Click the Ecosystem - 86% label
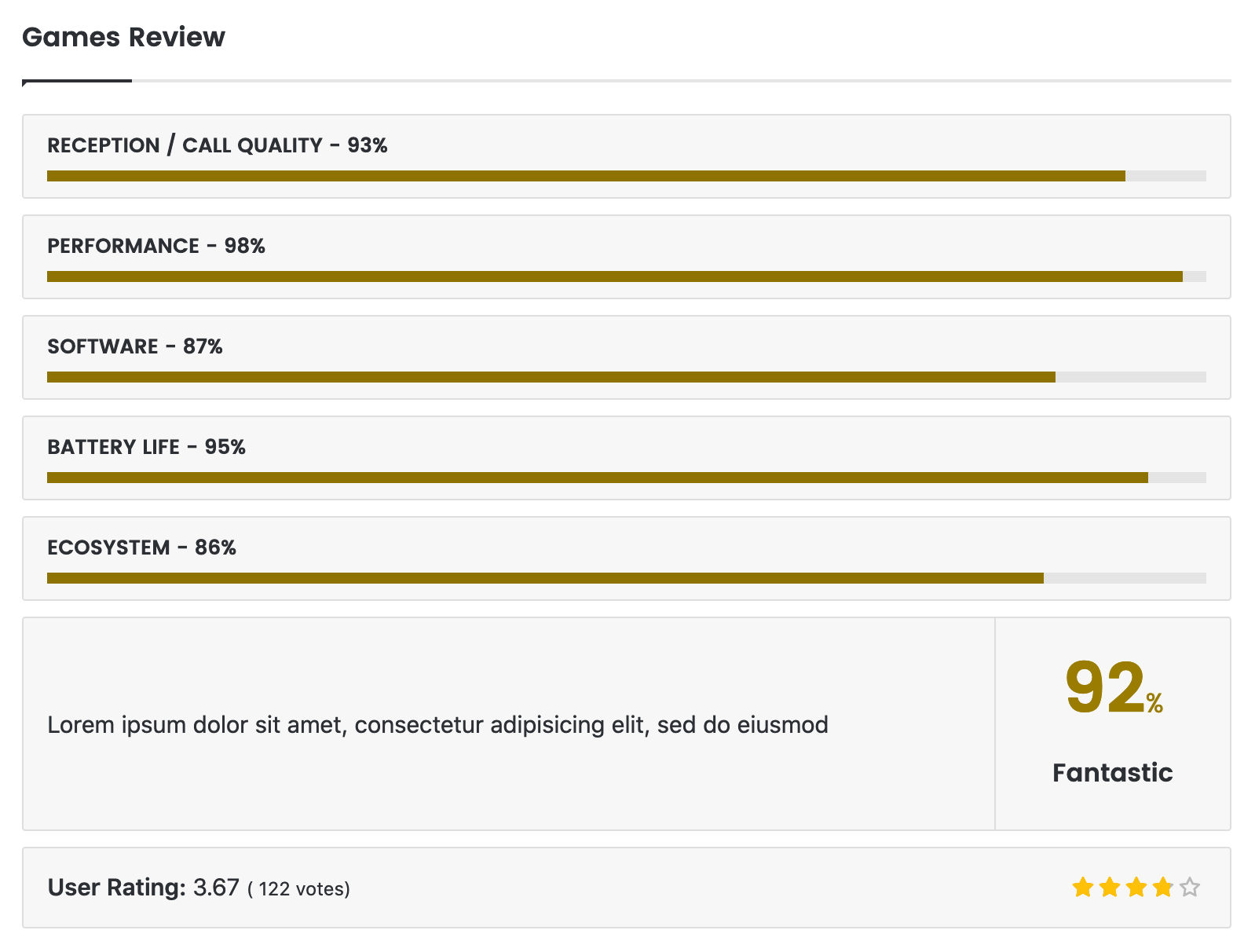The width and height of the screenshot is (1255, 952). (142, 547)
